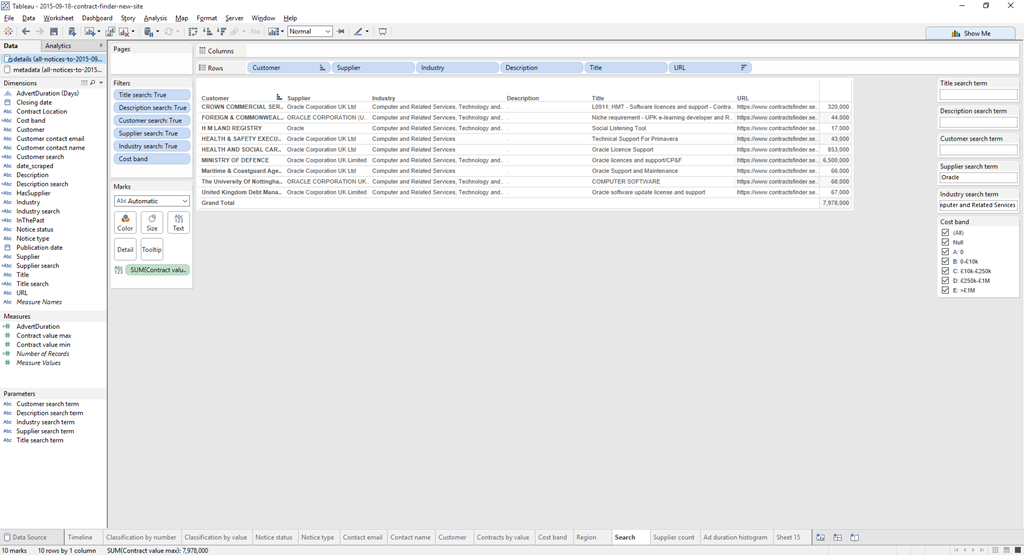The height and width of the screenshot is (555, 1024).
Task: Click the Cost band filter pill
Action: 152,159
